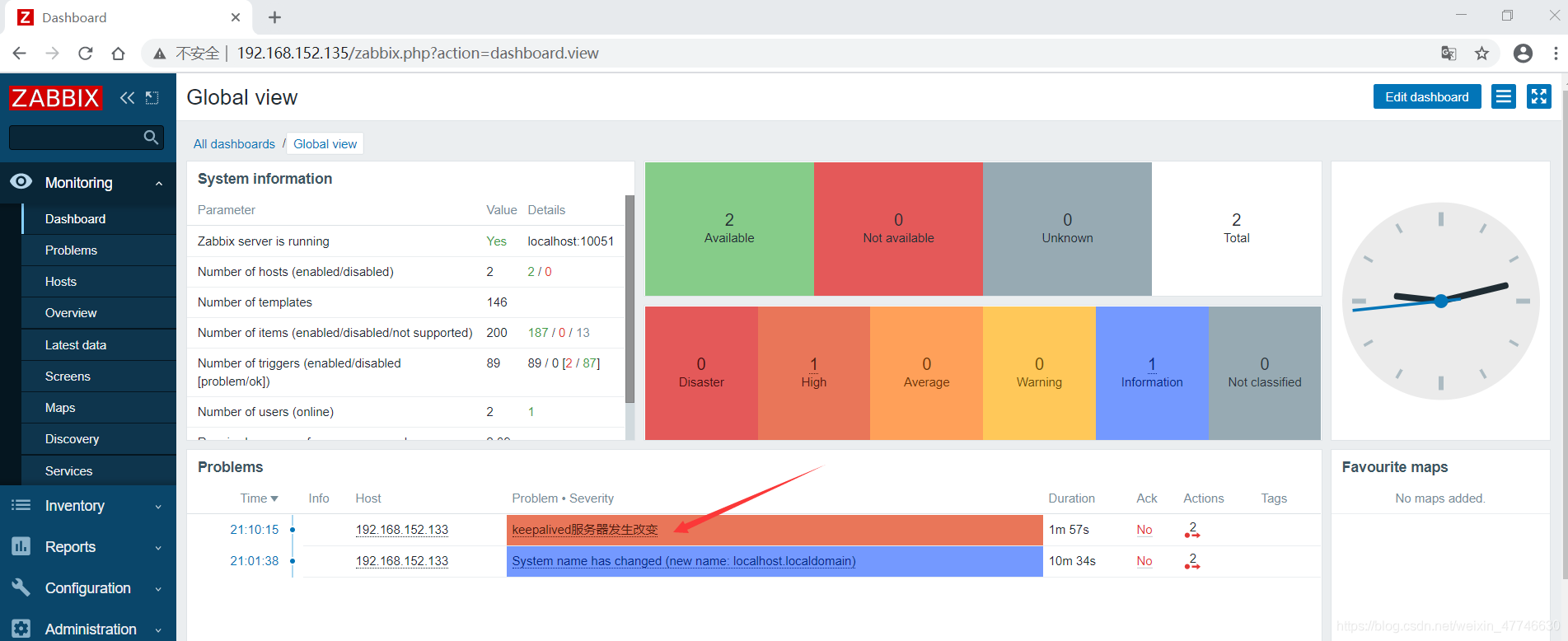Open the Latest data menu item

99,345
